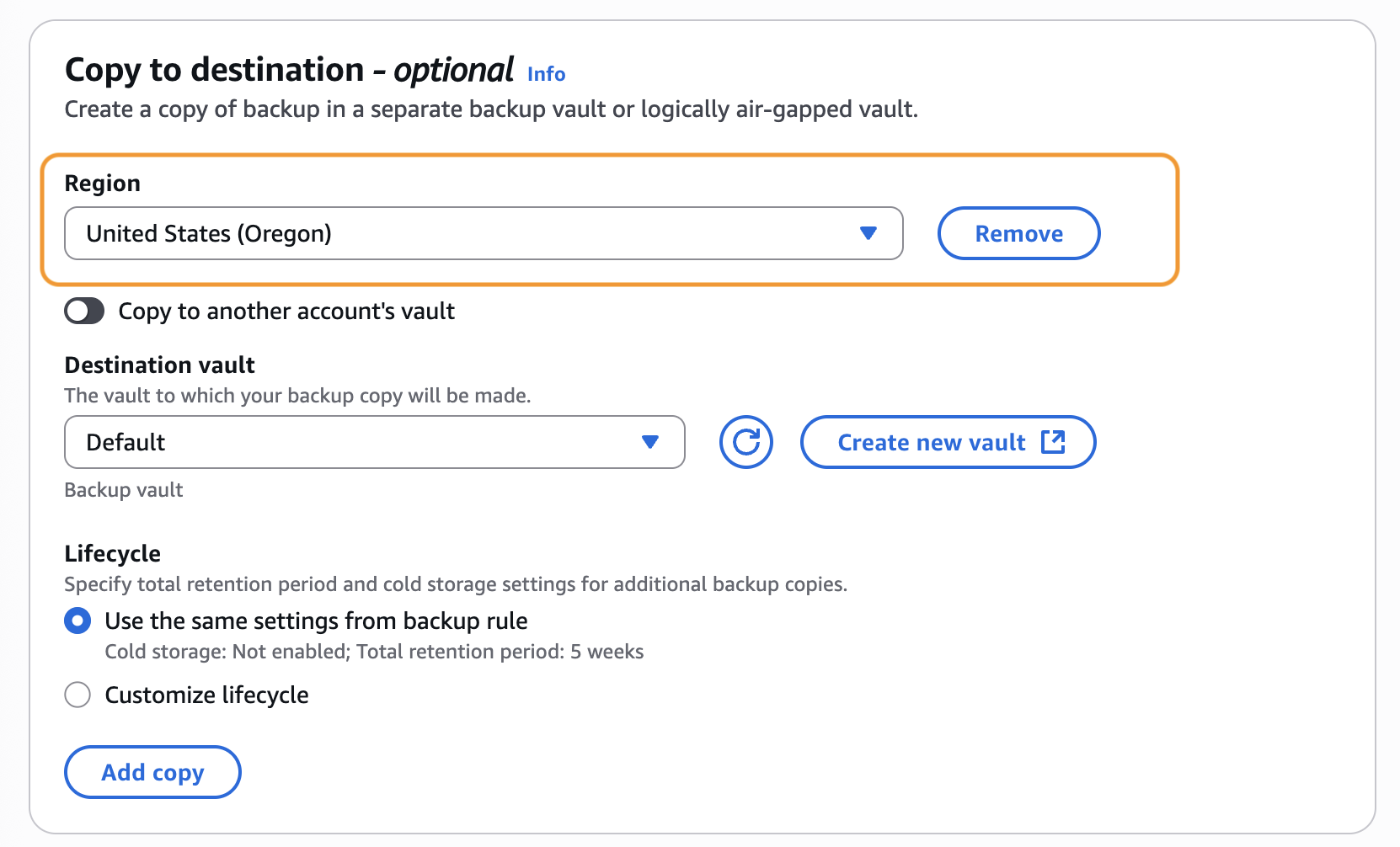Viewport: 1400px width, 847px height.
Task: Open the Destination vault selector showing Default
Action: (x=374, y=442)
